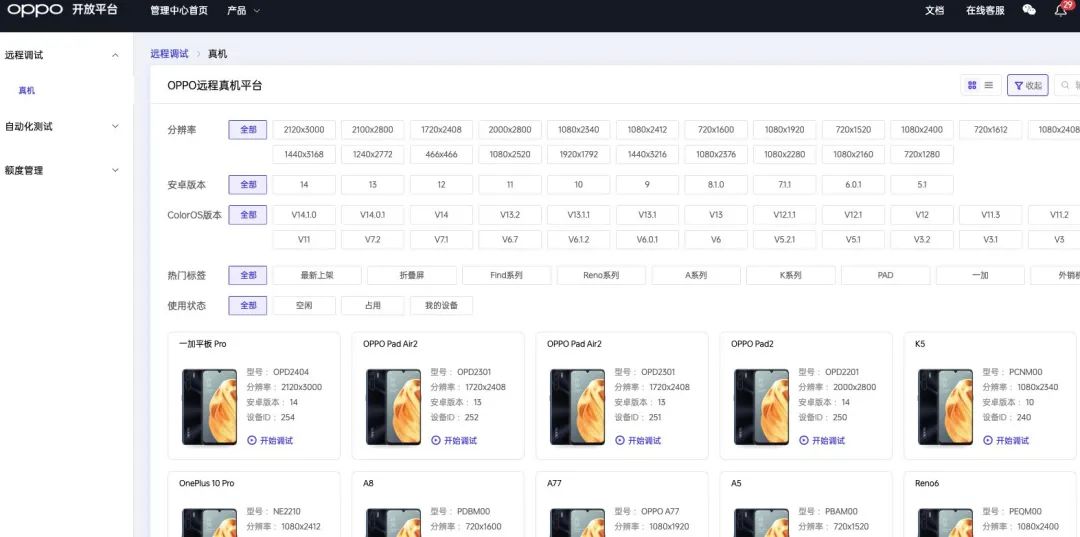
Task: Click model text PCNM00
Action: [x=1026, y=372]
